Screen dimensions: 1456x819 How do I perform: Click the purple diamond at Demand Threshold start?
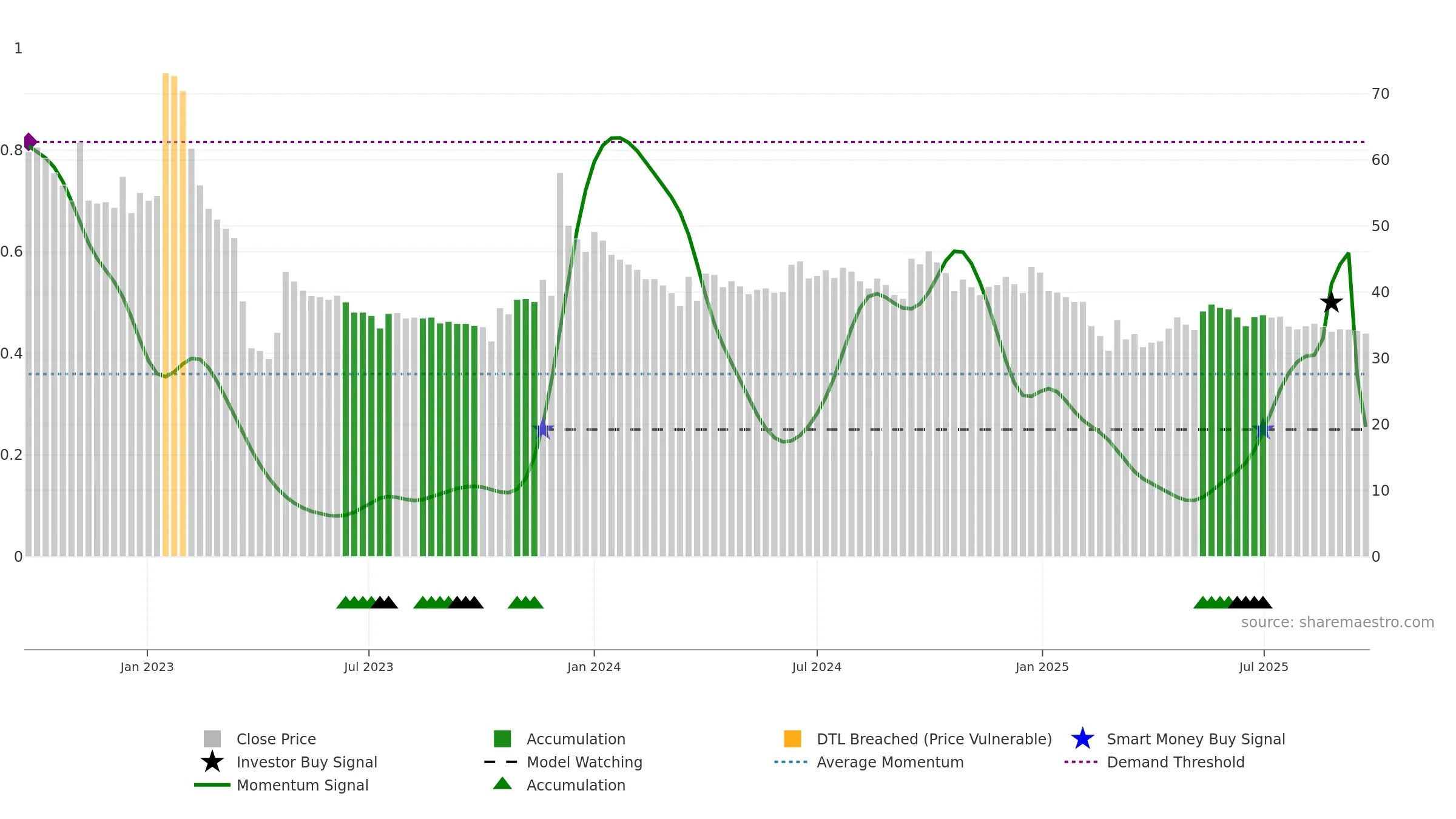click(x=29, y=142)
